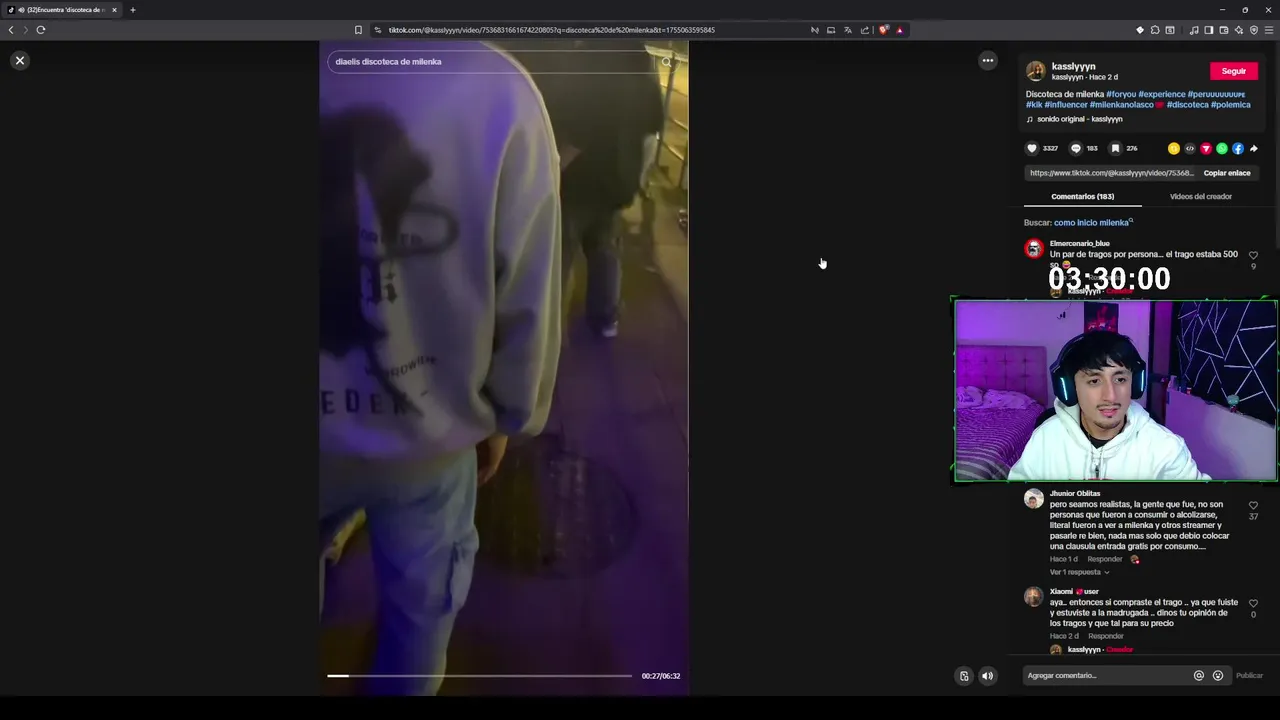
Task: Switch to Comentarios (183) tab
Action: coord(1082,197)
